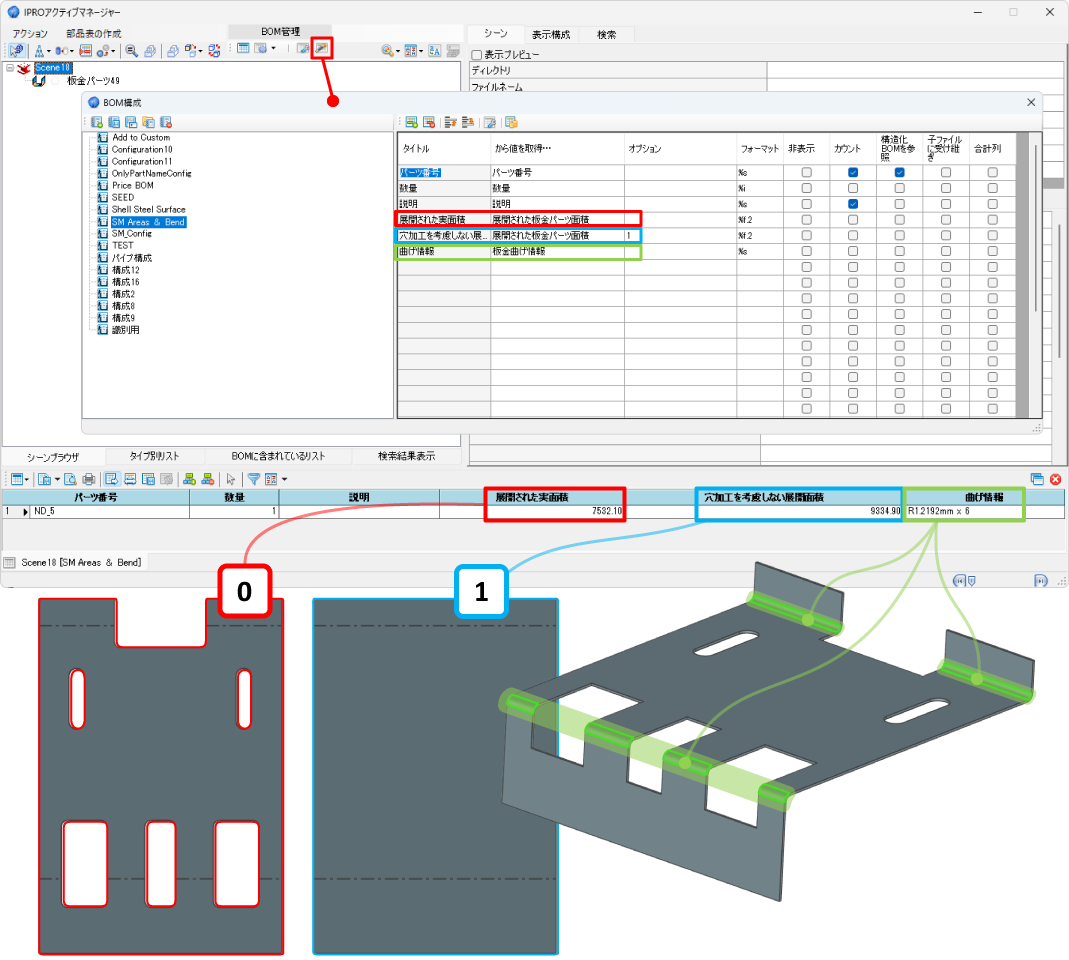
Task: Click the add column row icon in BOM構成
Action: (411, 122)
